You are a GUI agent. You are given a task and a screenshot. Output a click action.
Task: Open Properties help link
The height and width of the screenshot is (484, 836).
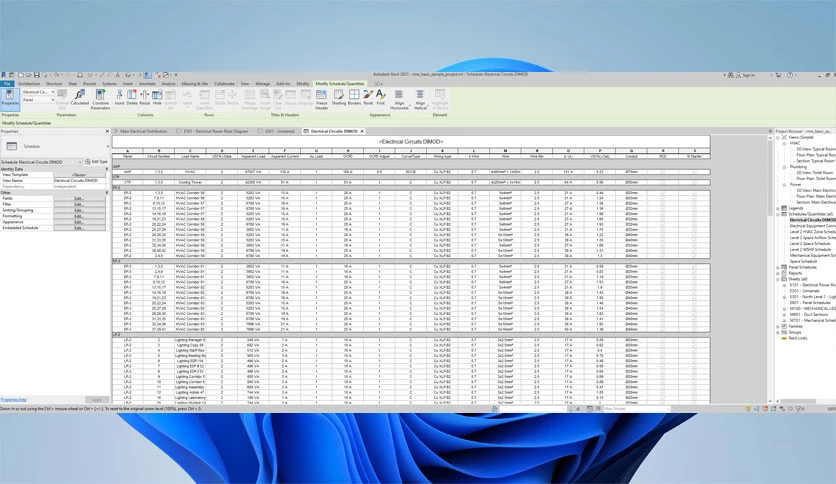click(13, 399)
